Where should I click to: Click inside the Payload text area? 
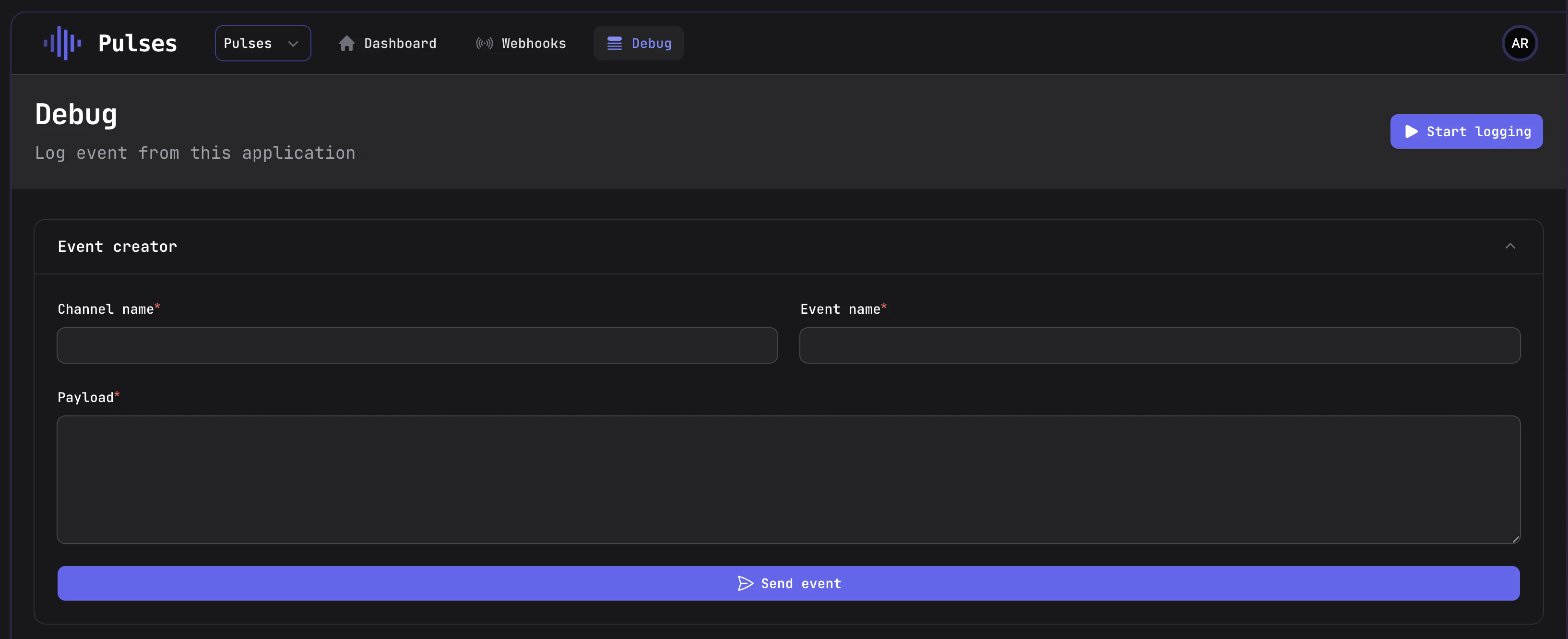(x=788, y=480)
